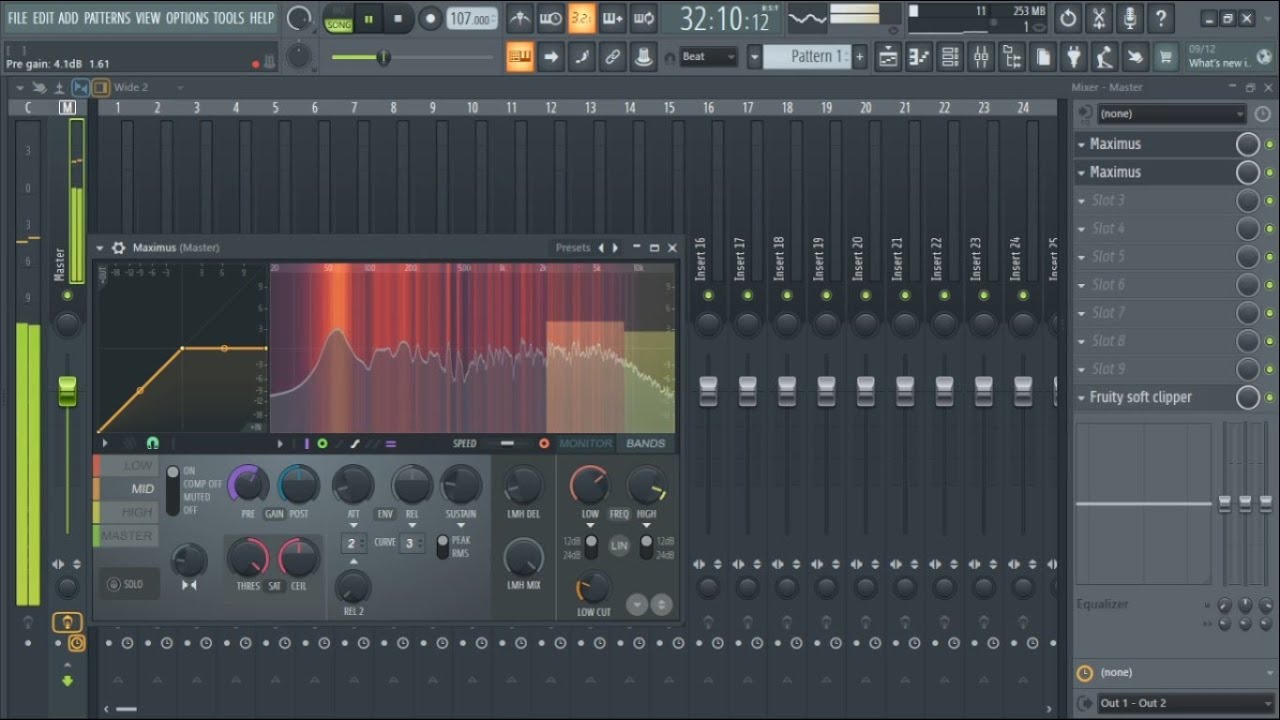This screenshot has height=720, width=1280.
Task: Open the Playlist view icon
Action: pos(888,57)
